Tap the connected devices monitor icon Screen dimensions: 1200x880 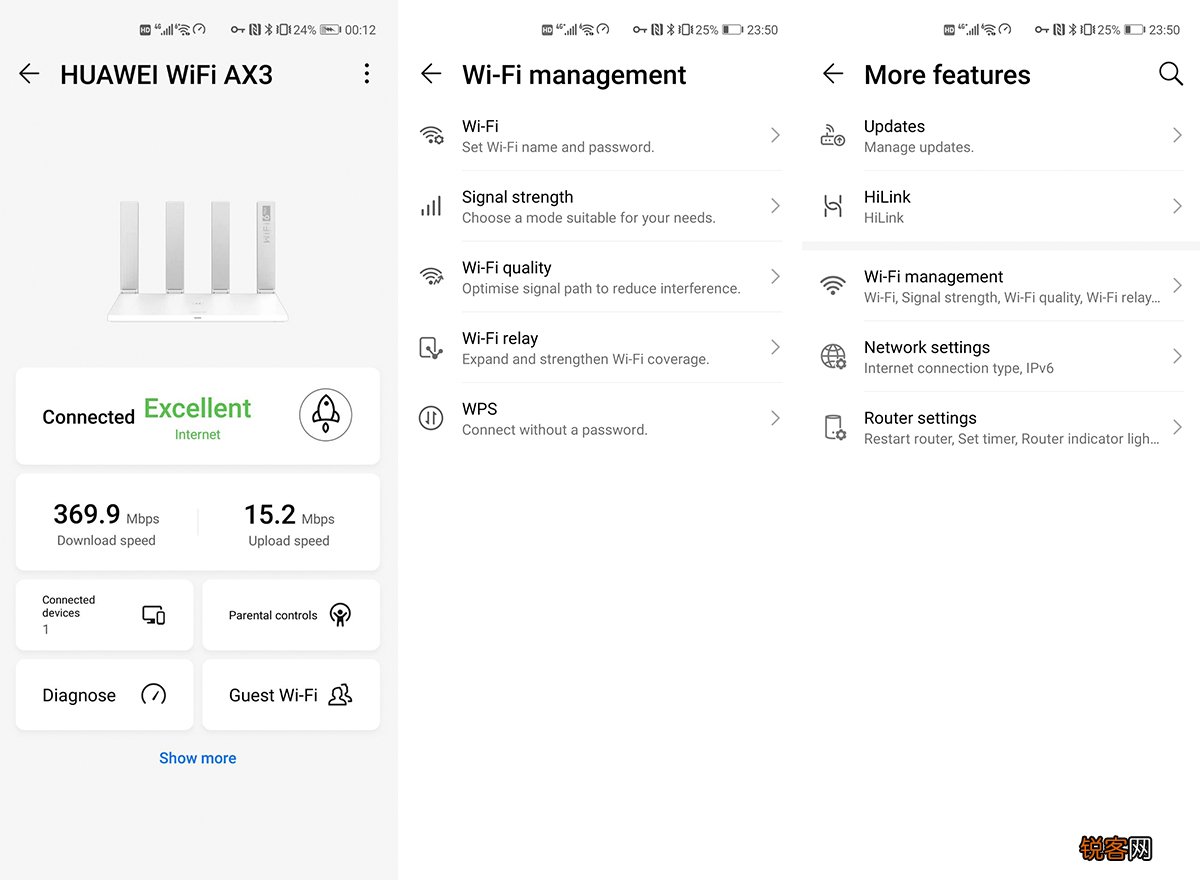tap(153, 615)
